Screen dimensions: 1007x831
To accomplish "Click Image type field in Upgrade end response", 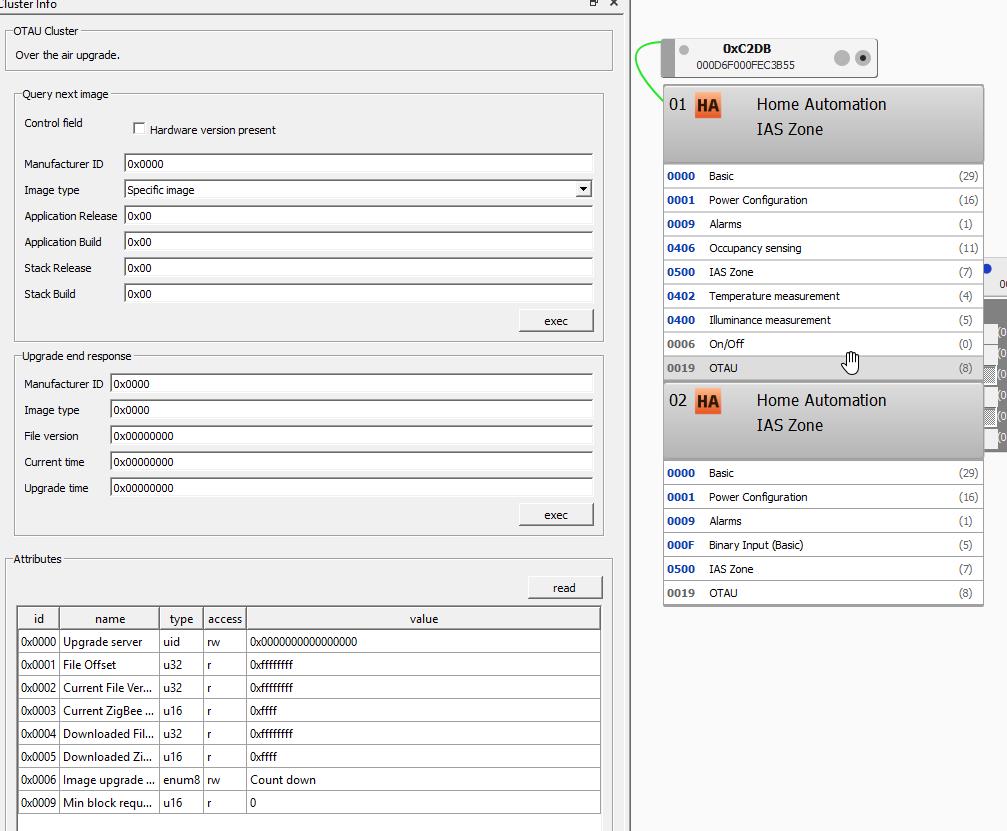I will click(x=351, y=410).
